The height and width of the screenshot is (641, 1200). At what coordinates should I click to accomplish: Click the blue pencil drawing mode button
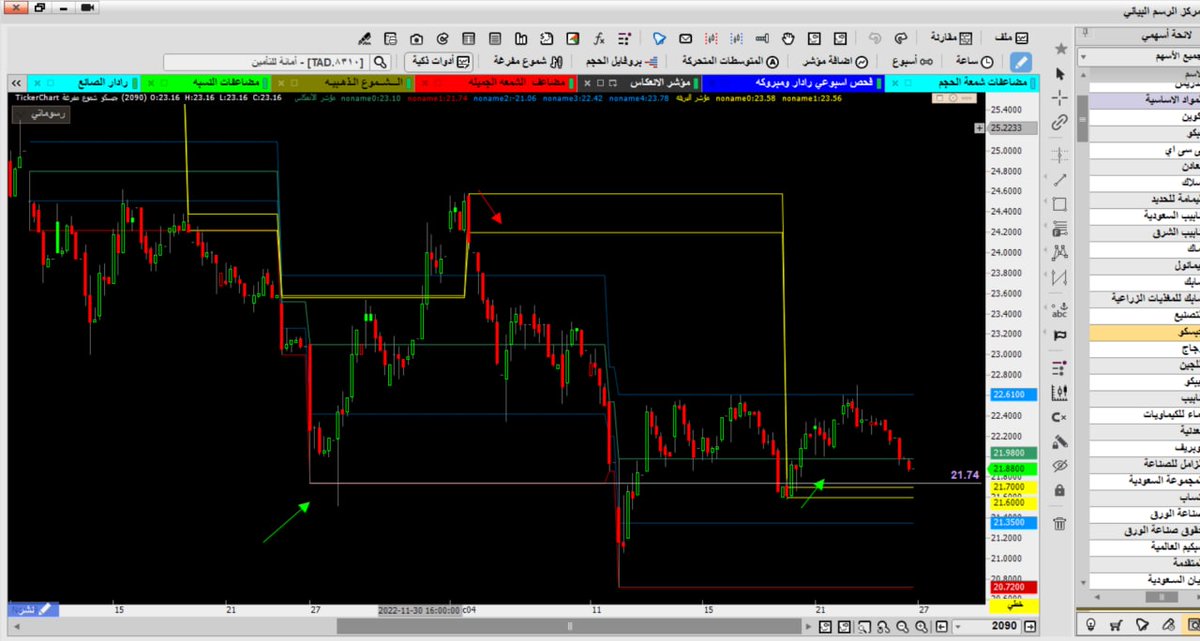[x=1021, y=61]
